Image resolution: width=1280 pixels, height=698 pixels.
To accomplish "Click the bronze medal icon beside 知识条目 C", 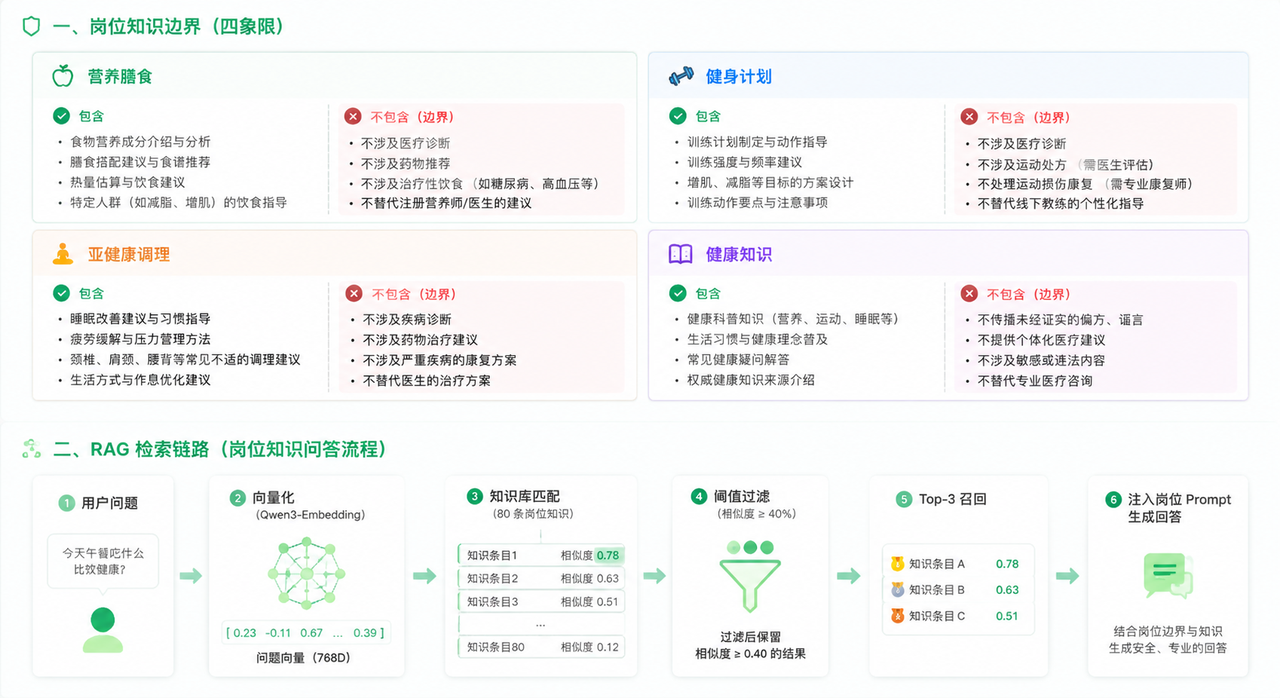I will click(x=897, y=616).
